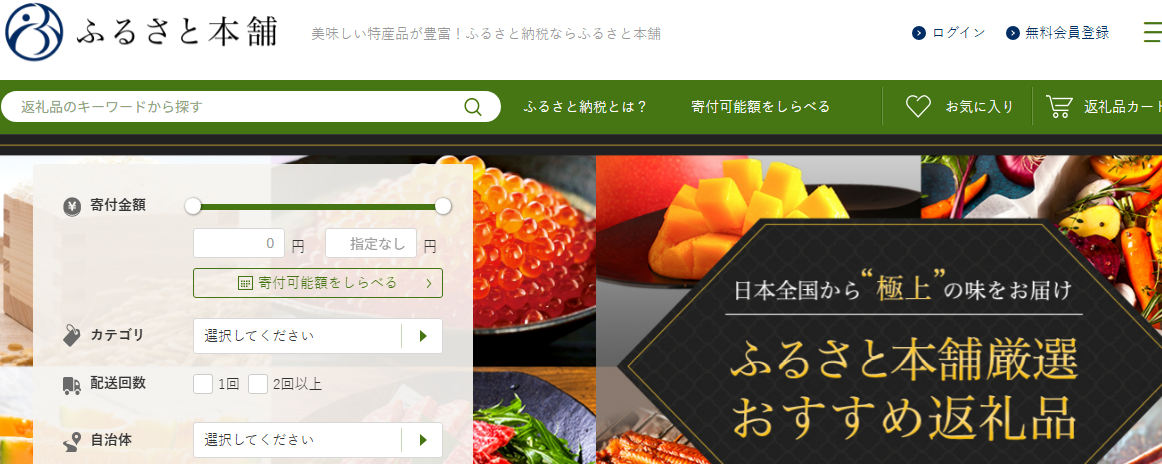Image resolution: width=1162 pixels, height=464 pixels.
Task: Expand the 自治体 dropdown
Action: (318, 440)
